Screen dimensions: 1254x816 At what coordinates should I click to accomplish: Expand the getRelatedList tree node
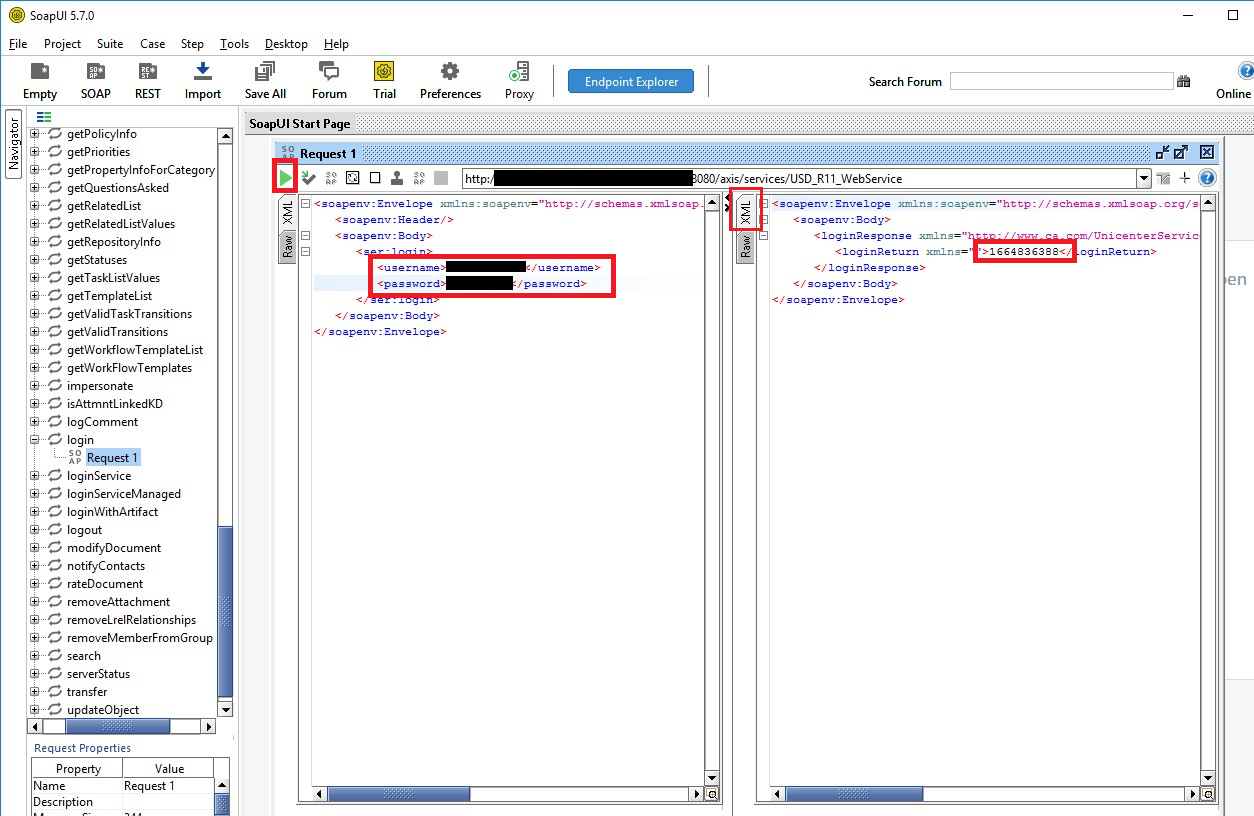pos(35,206)
